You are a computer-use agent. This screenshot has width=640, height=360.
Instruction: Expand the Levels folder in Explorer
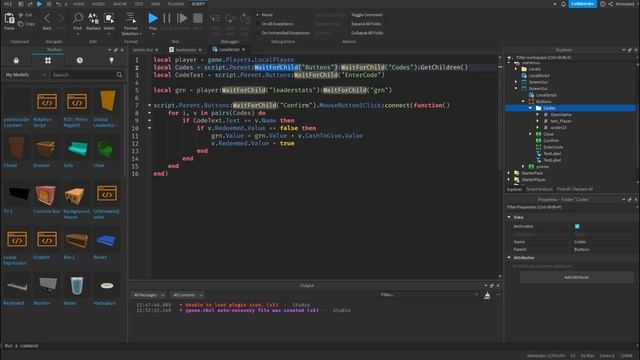coord(516,69)
